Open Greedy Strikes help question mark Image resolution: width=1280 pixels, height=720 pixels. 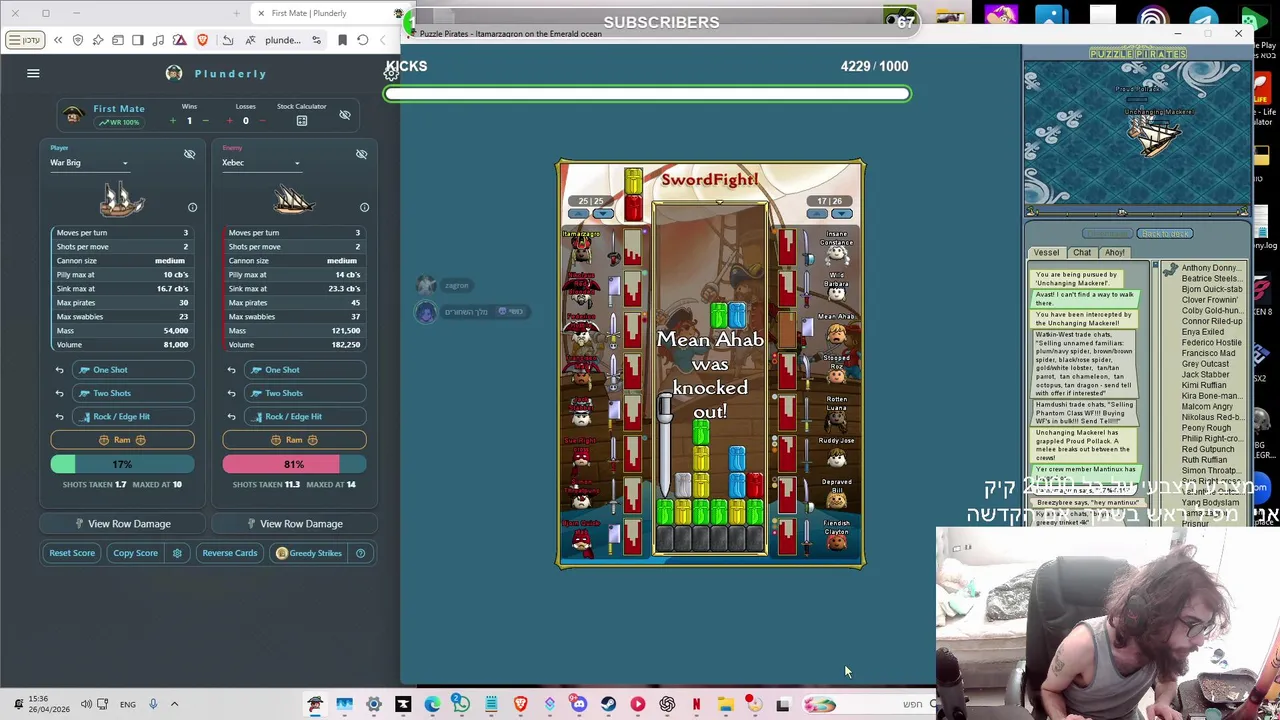click(360, 553)
